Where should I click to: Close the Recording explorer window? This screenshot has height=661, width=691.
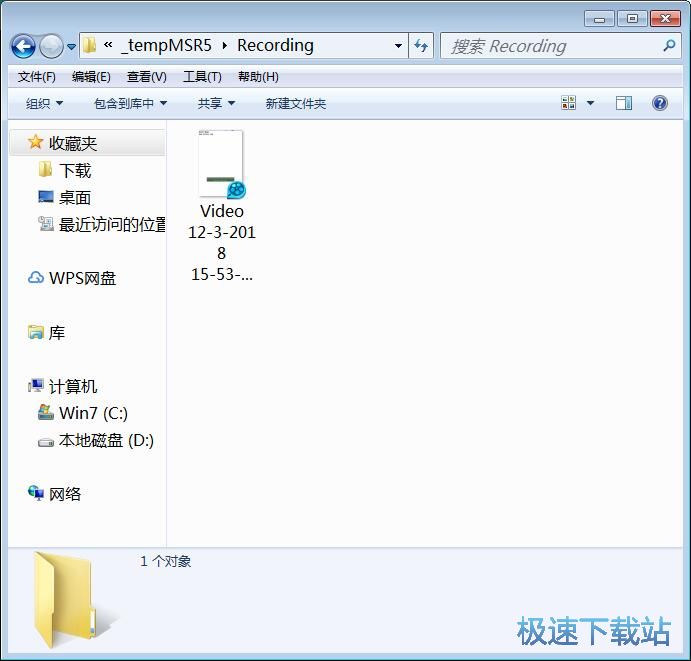pyautogui.click(x=665, y=19)
